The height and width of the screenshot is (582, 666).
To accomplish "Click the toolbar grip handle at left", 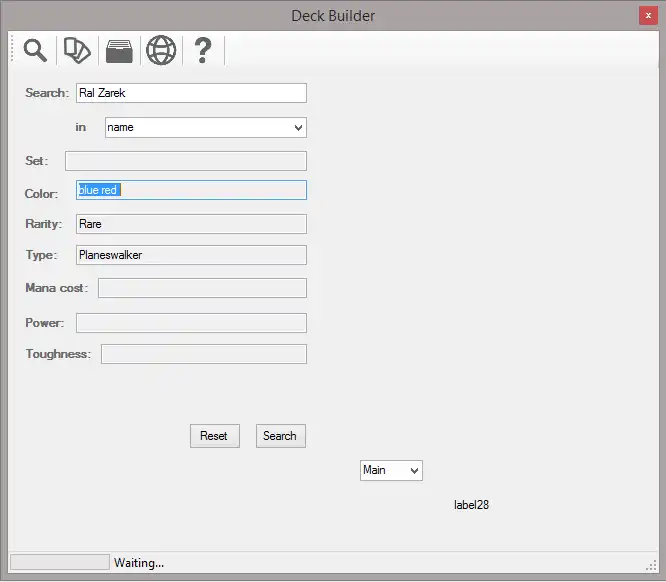I will pos(12,49).
